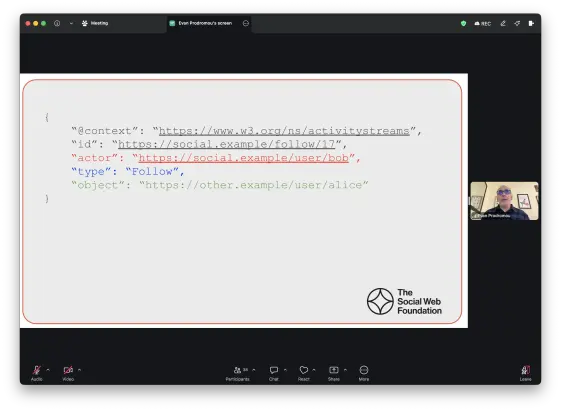This screenshot has width=561, height=411.
Task: Click the REC recording indicator
Action: pyautogui.click(x=482, y=24)
